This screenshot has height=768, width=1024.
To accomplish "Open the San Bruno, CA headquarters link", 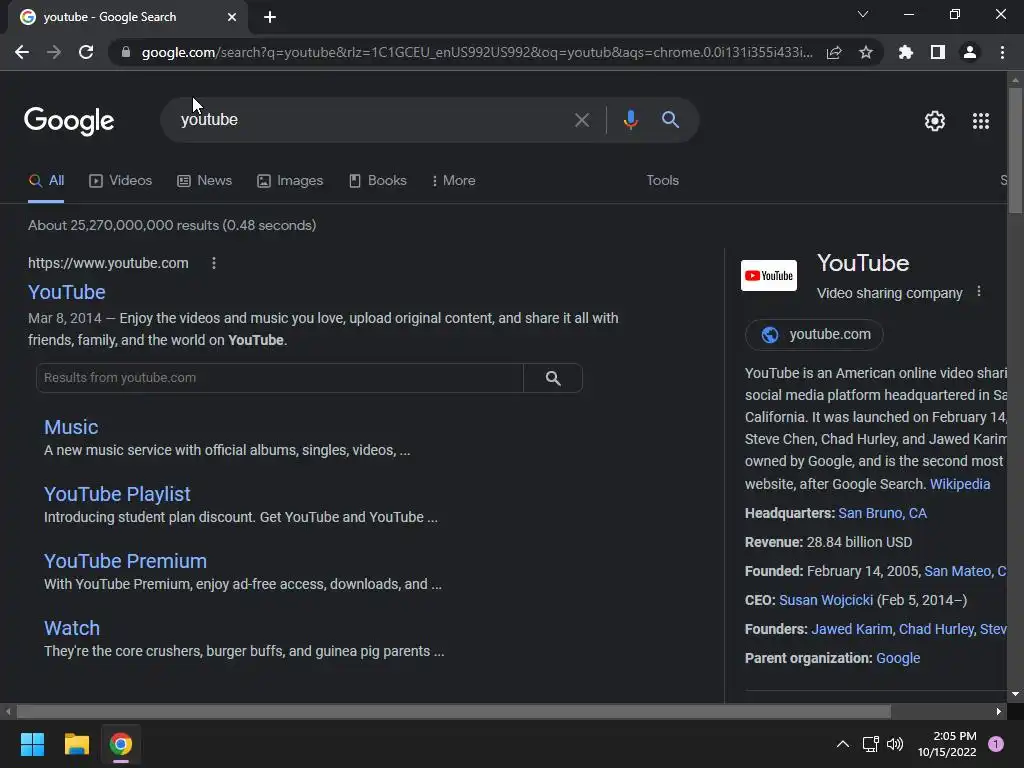I will coord(882,513).
